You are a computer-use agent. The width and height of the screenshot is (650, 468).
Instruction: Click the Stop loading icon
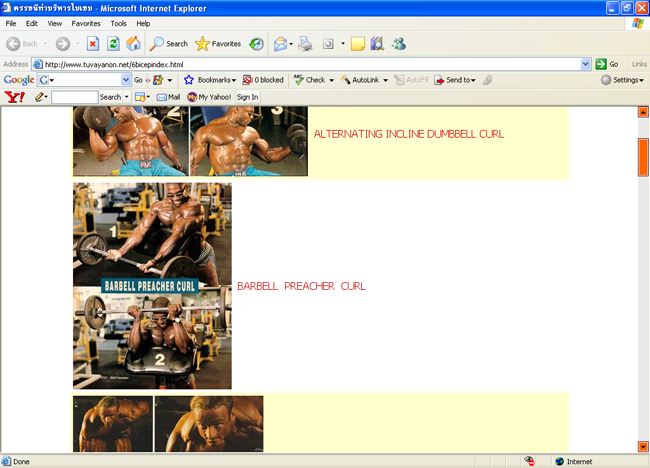(93, 44)
